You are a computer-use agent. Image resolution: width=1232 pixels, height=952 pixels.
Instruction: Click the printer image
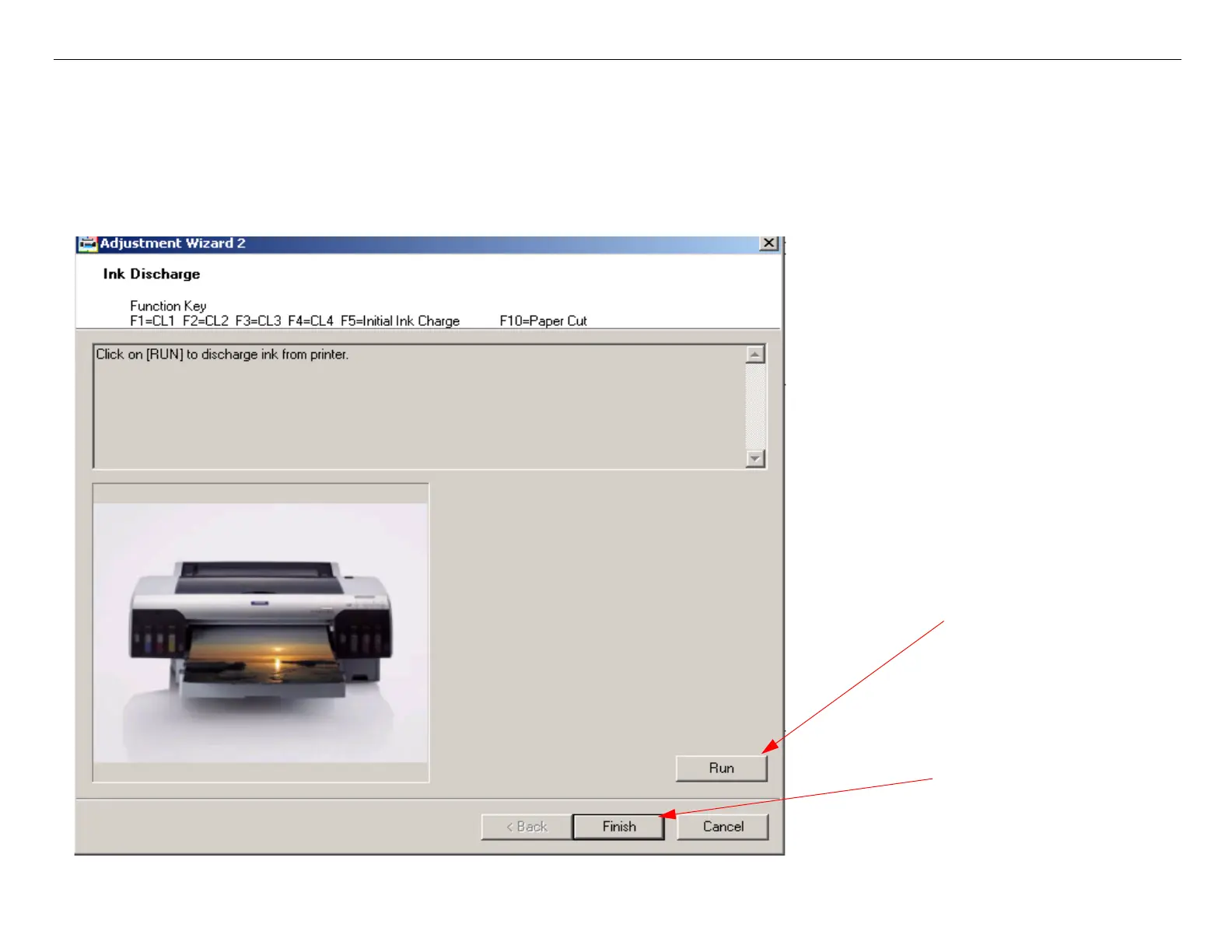[x=261, y=632]
